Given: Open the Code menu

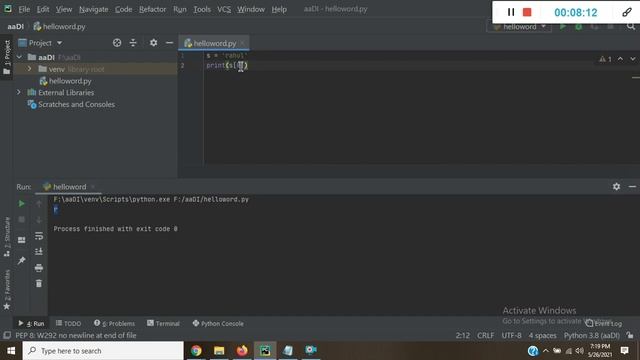Looking at the screenshot, I should pyautogui.click(x=123, y=9).
